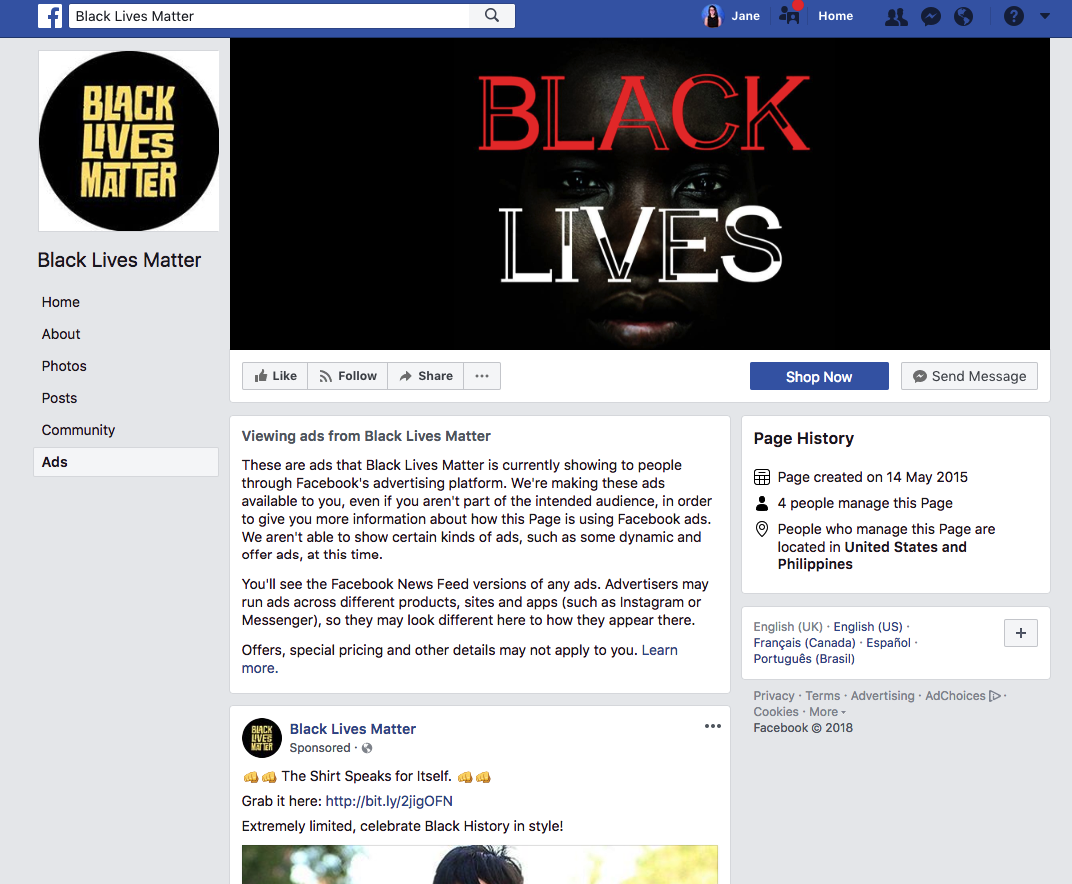This screenshot has height=884, width=1072.
Task: Switch language to Français (Canada)
Action: click(x=804, y=643)
